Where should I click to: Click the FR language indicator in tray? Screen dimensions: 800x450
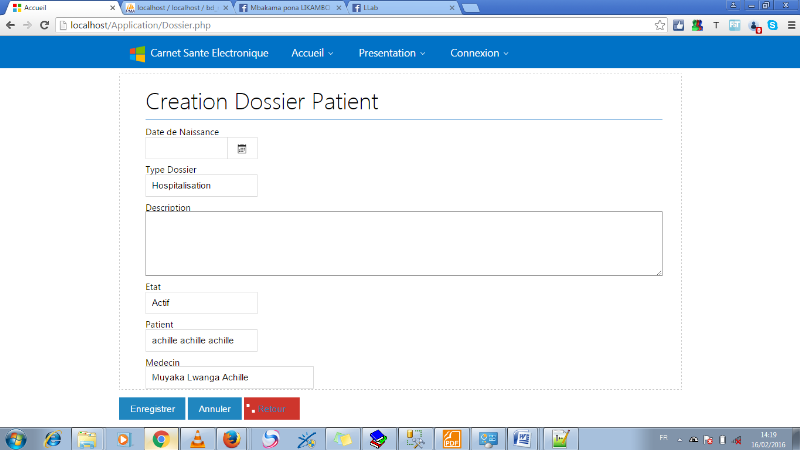[663, 438]
